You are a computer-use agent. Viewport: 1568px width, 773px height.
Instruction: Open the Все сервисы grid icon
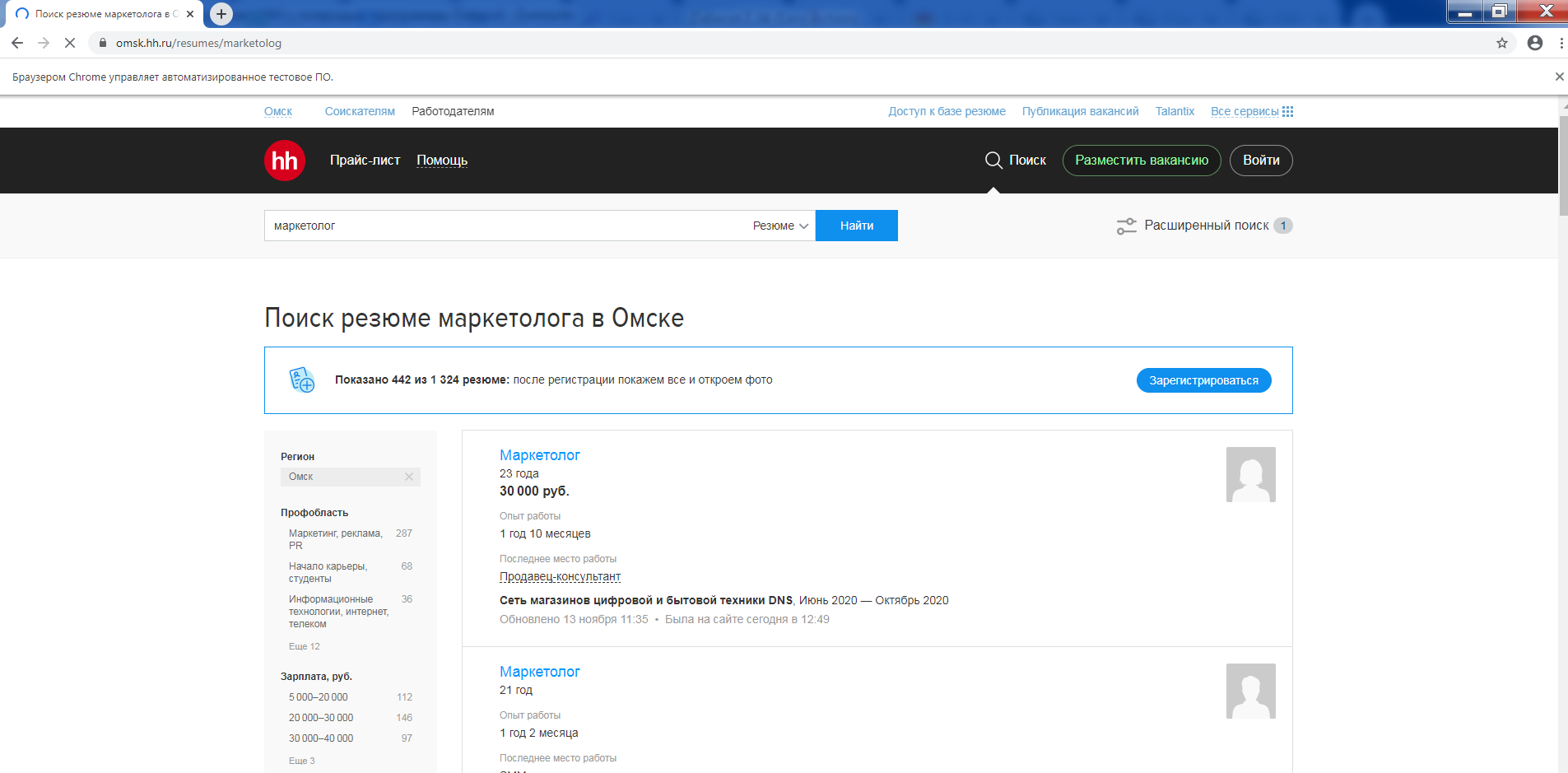1288,111
